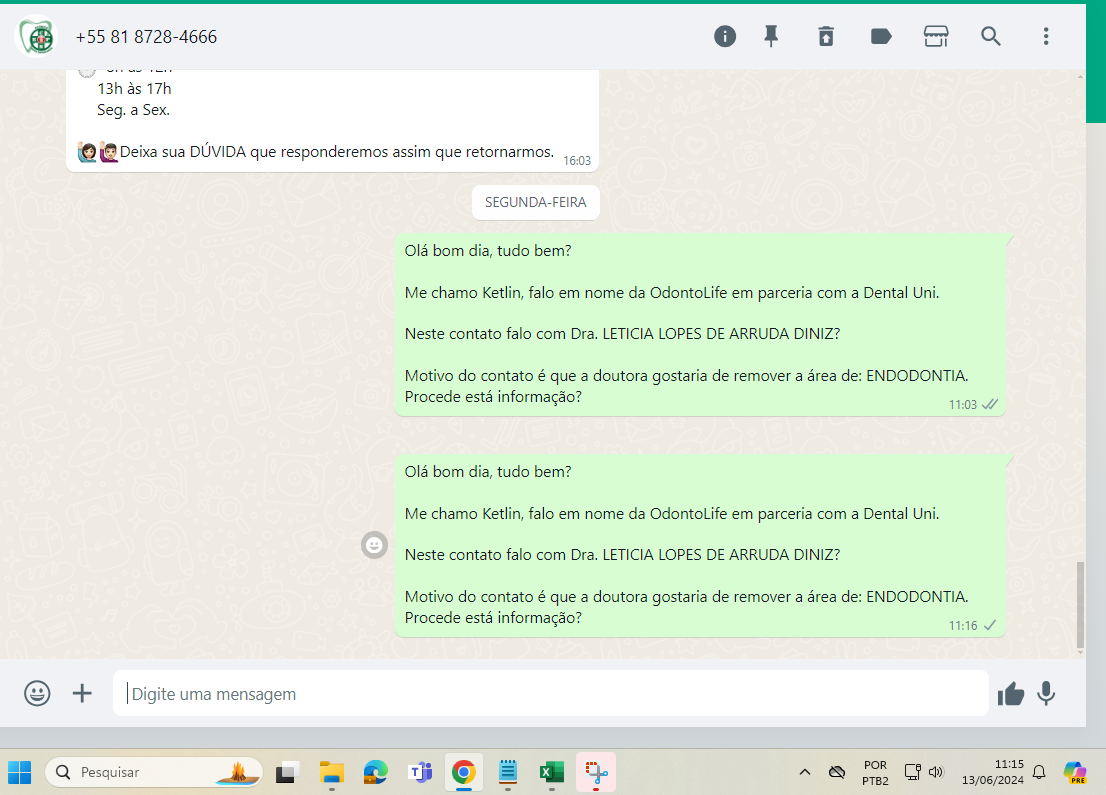Open notifications bell icon
Image resolution: width=1106 pixels, height=795 pixels.
coord(1039,772)
